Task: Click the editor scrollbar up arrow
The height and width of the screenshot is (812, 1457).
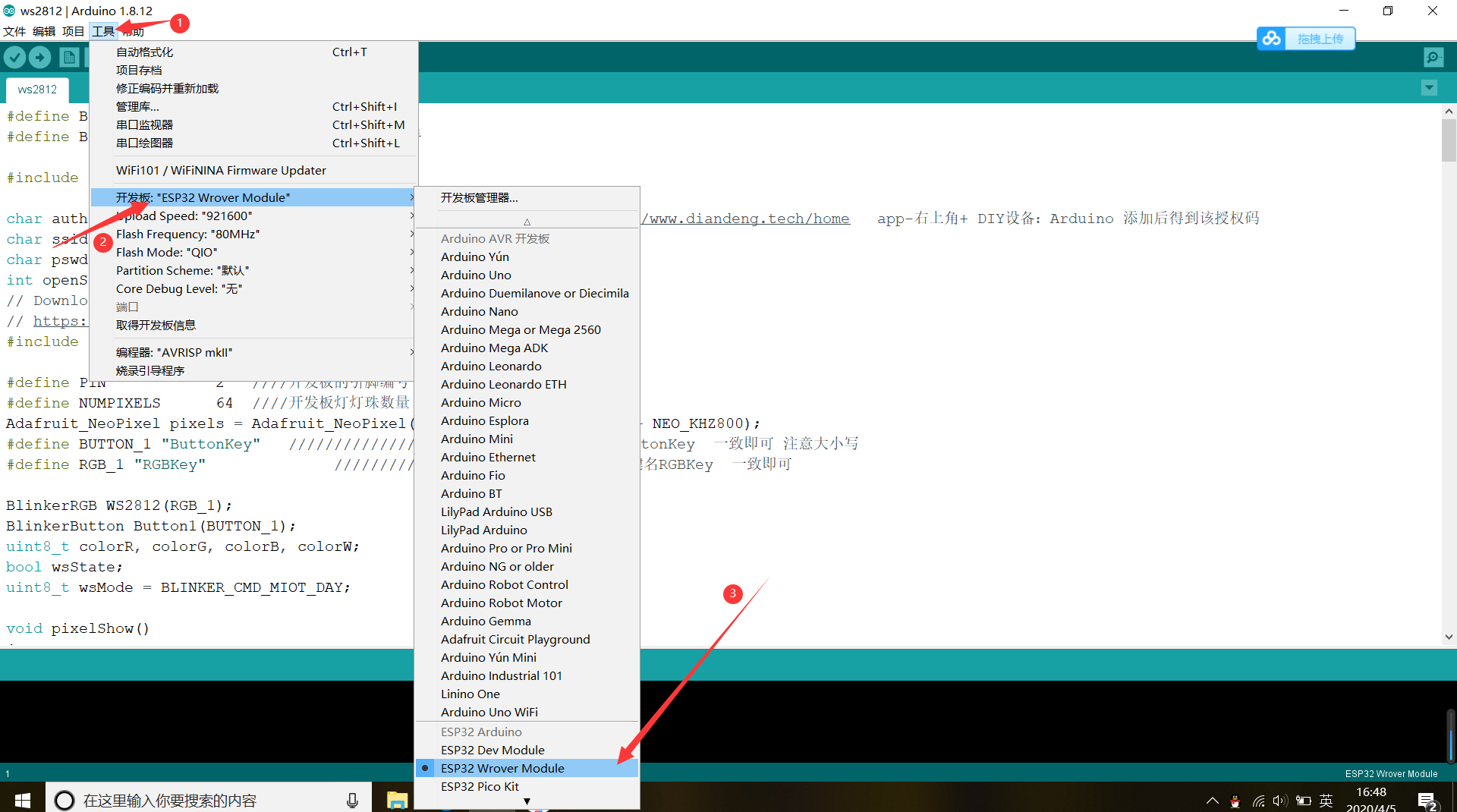Action: click(1449, 111)
